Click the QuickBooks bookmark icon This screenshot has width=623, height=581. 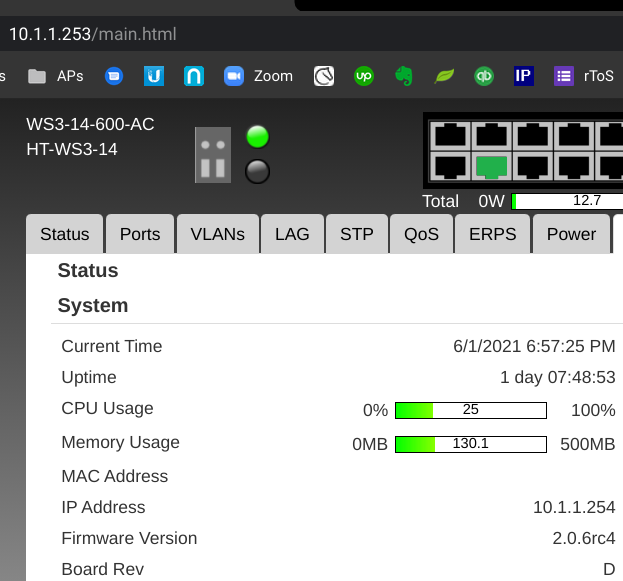(x=484, y=76)
